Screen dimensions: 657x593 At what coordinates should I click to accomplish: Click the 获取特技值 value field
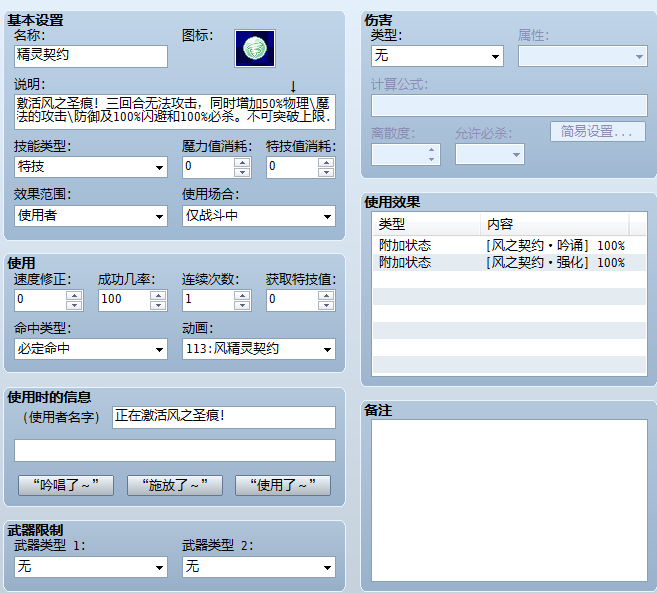(292, 300)
